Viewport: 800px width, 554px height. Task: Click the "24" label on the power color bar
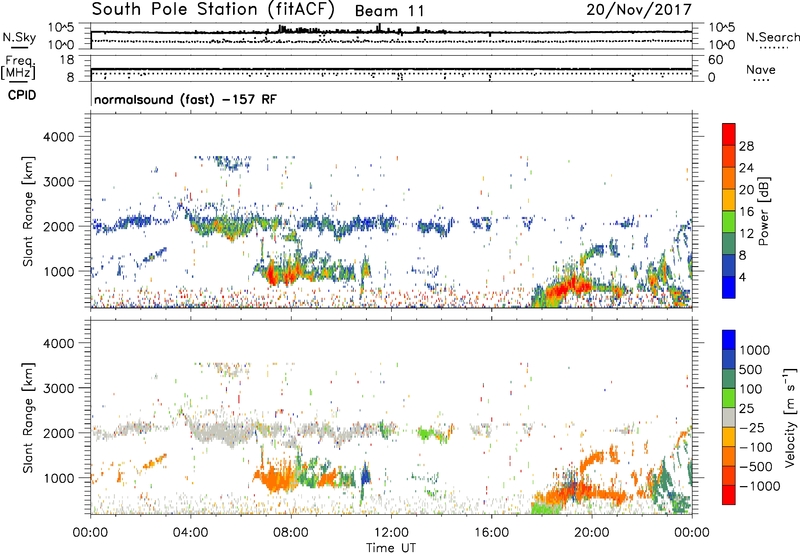[x=746, y=168]
